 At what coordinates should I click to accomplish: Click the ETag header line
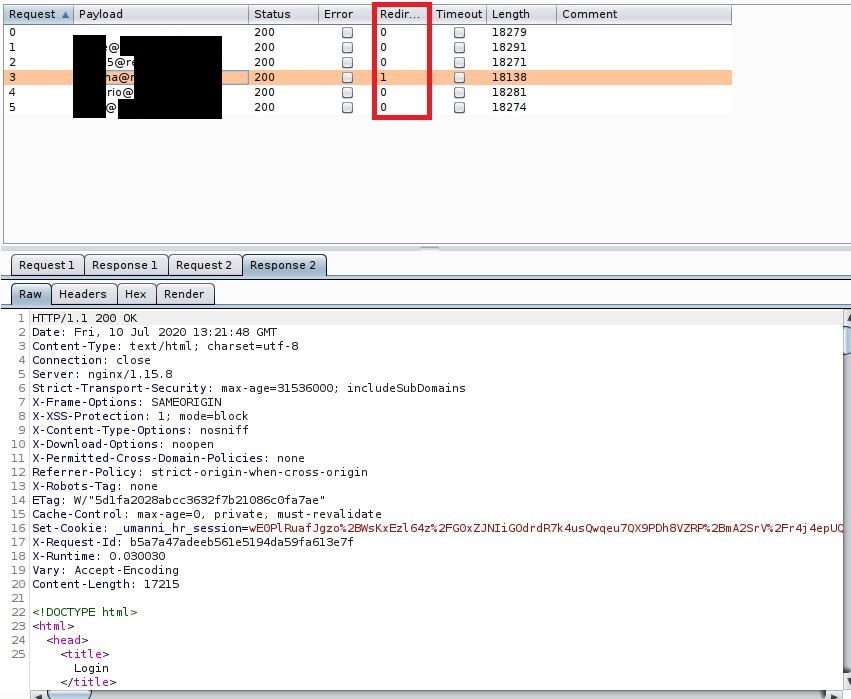179,500
